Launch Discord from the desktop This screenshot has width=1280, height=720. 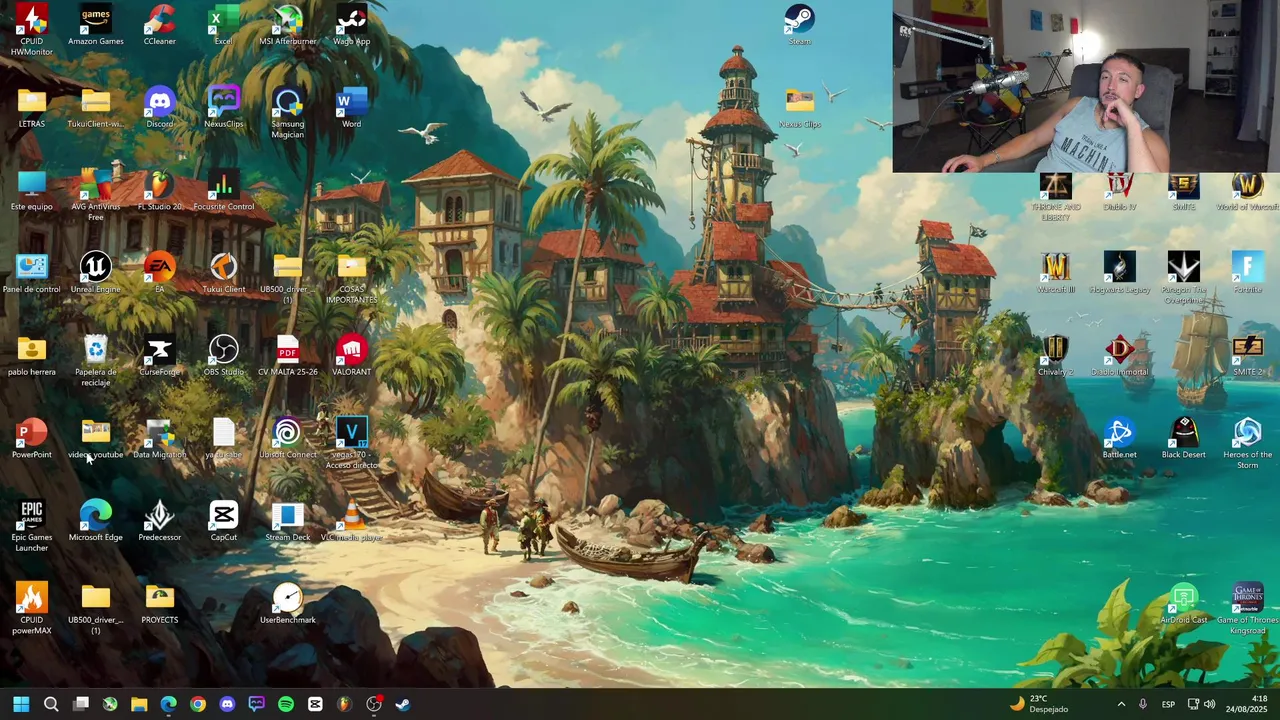[x=160, y=108]
